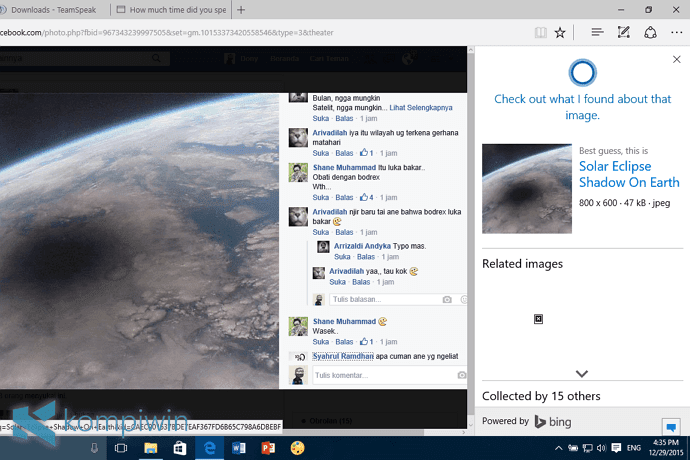Open Cortana feedback chat icon
This screenshot has height=460, width=690.
[671, 427]
